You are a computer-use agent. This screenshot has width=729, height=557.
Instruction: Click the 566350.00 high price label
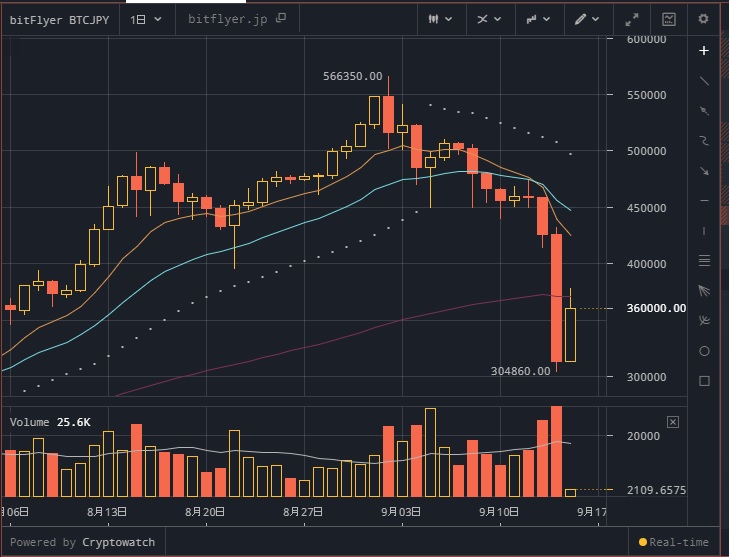tap(352, 76)
